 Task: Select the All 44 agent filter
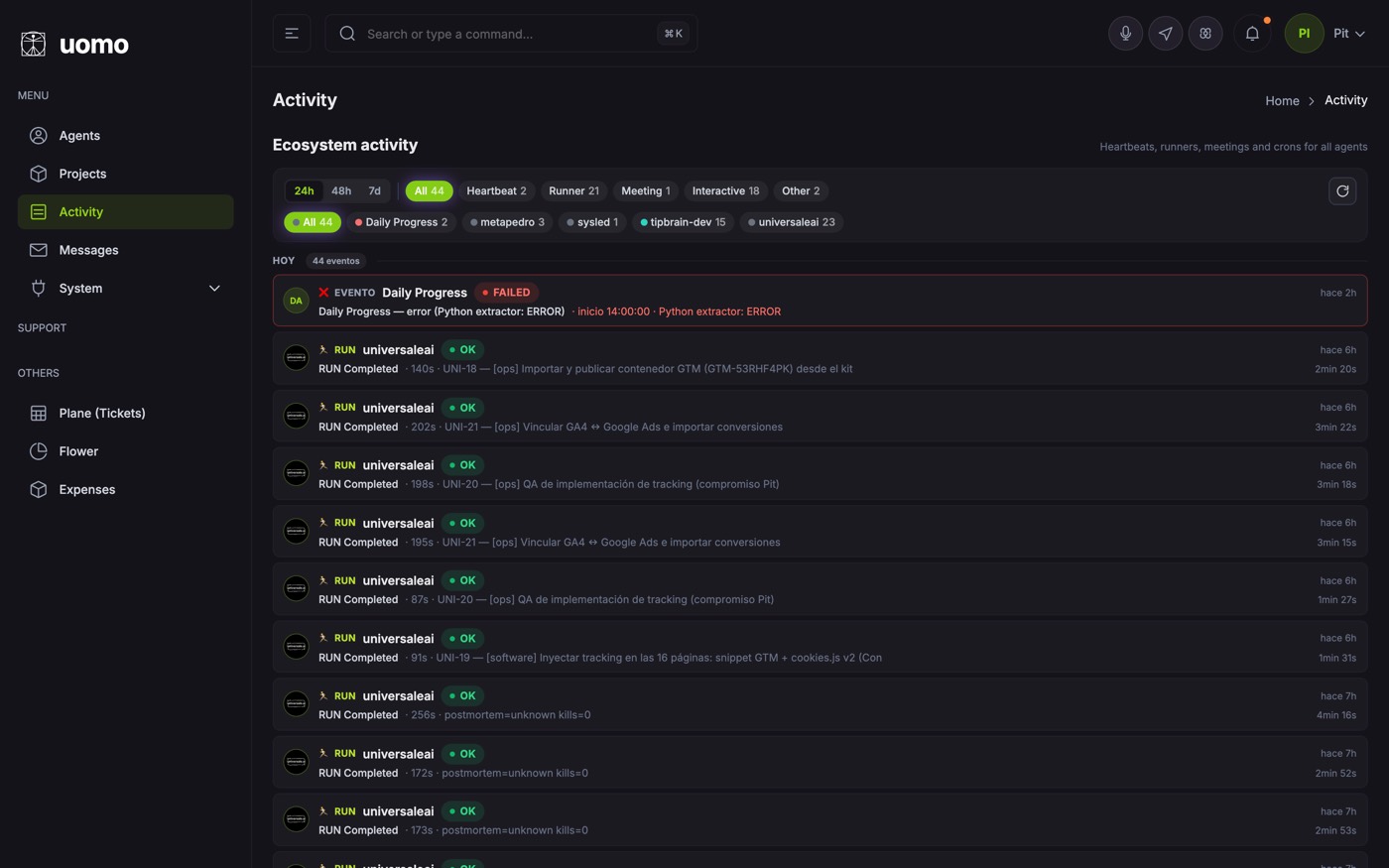(313, 222)
